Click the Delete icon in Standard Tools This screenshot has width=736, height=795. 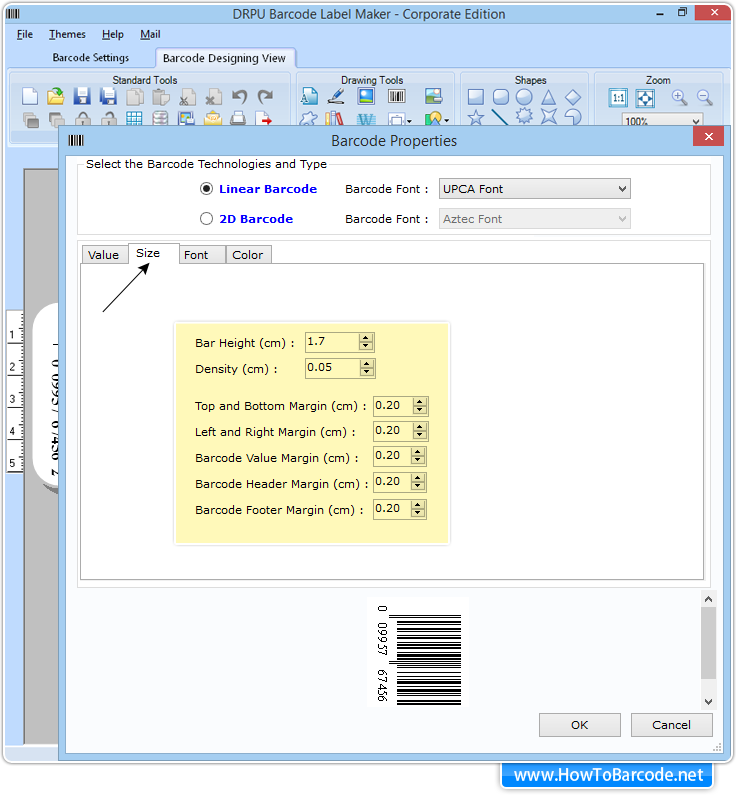click(x=213, y=96)
